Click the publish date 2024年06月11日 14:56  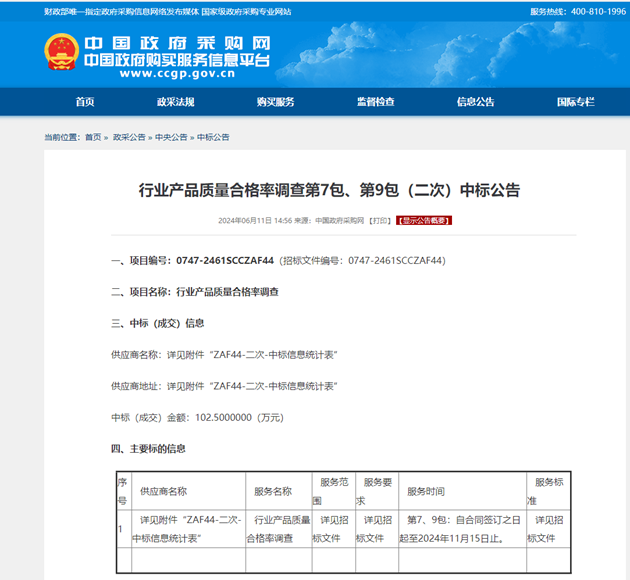[255, 221]
